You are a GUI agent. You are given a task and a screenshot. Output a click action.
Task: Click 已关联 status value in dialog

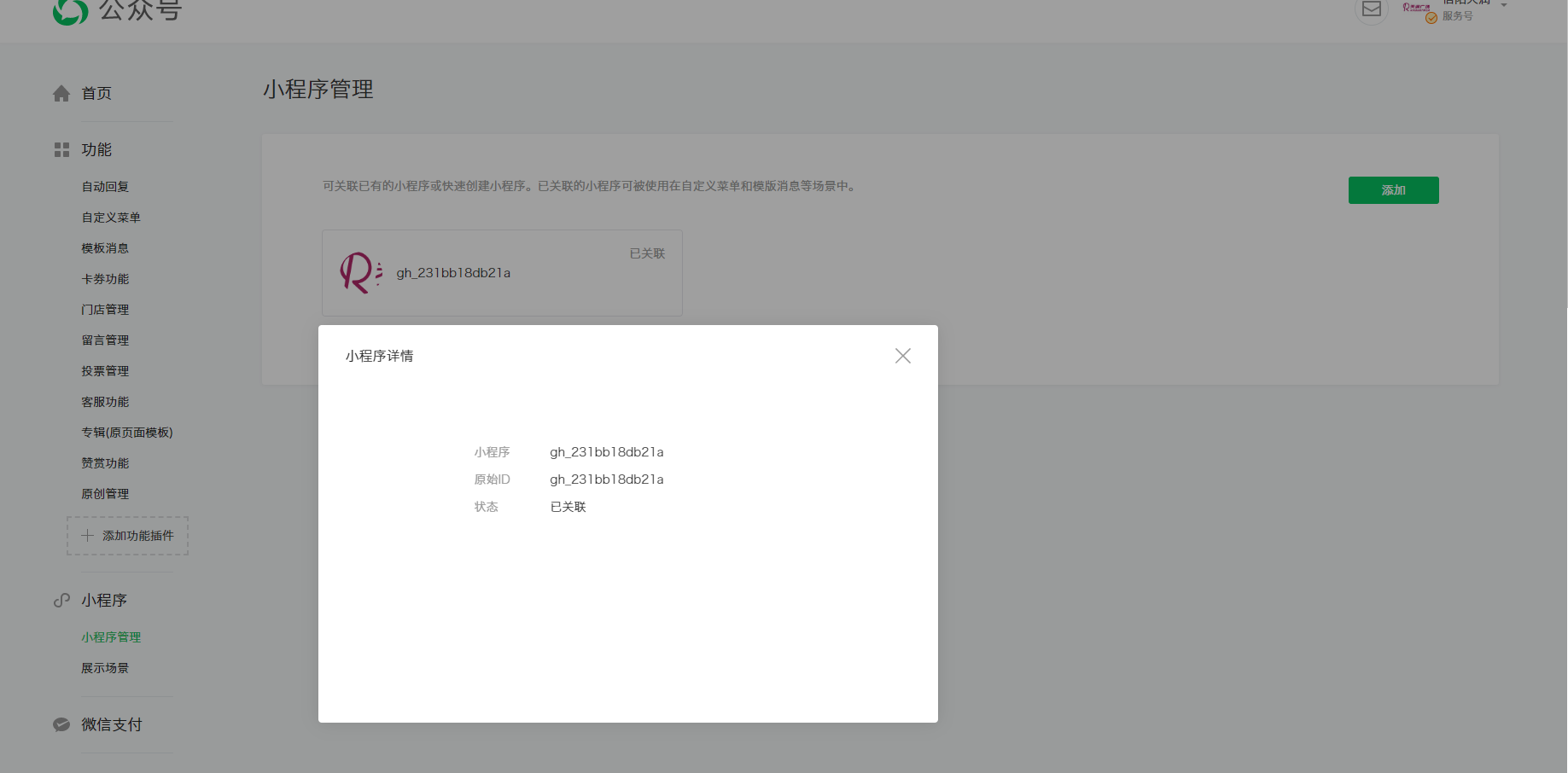568,507
